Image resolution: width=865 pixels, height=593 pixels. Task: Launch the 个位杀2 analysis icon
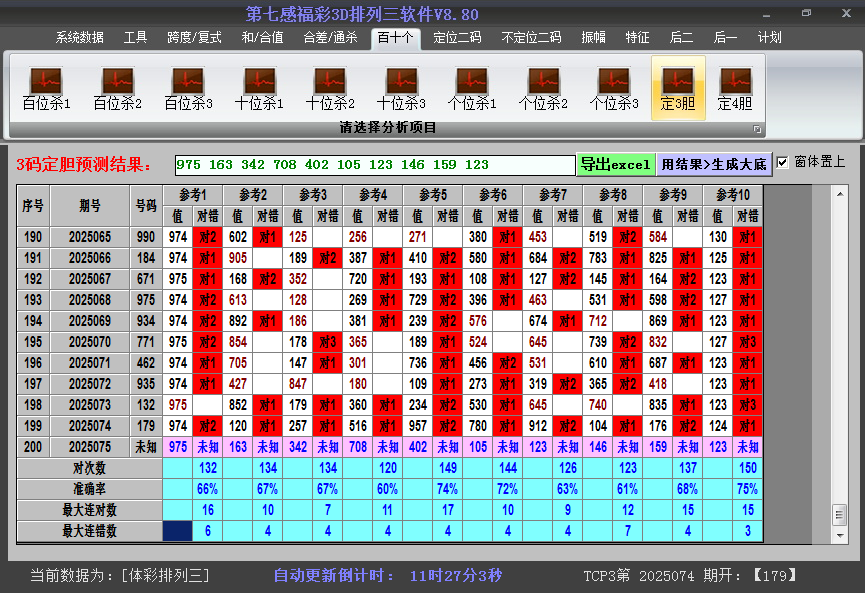pyautogui.click(x=543, y=88)
